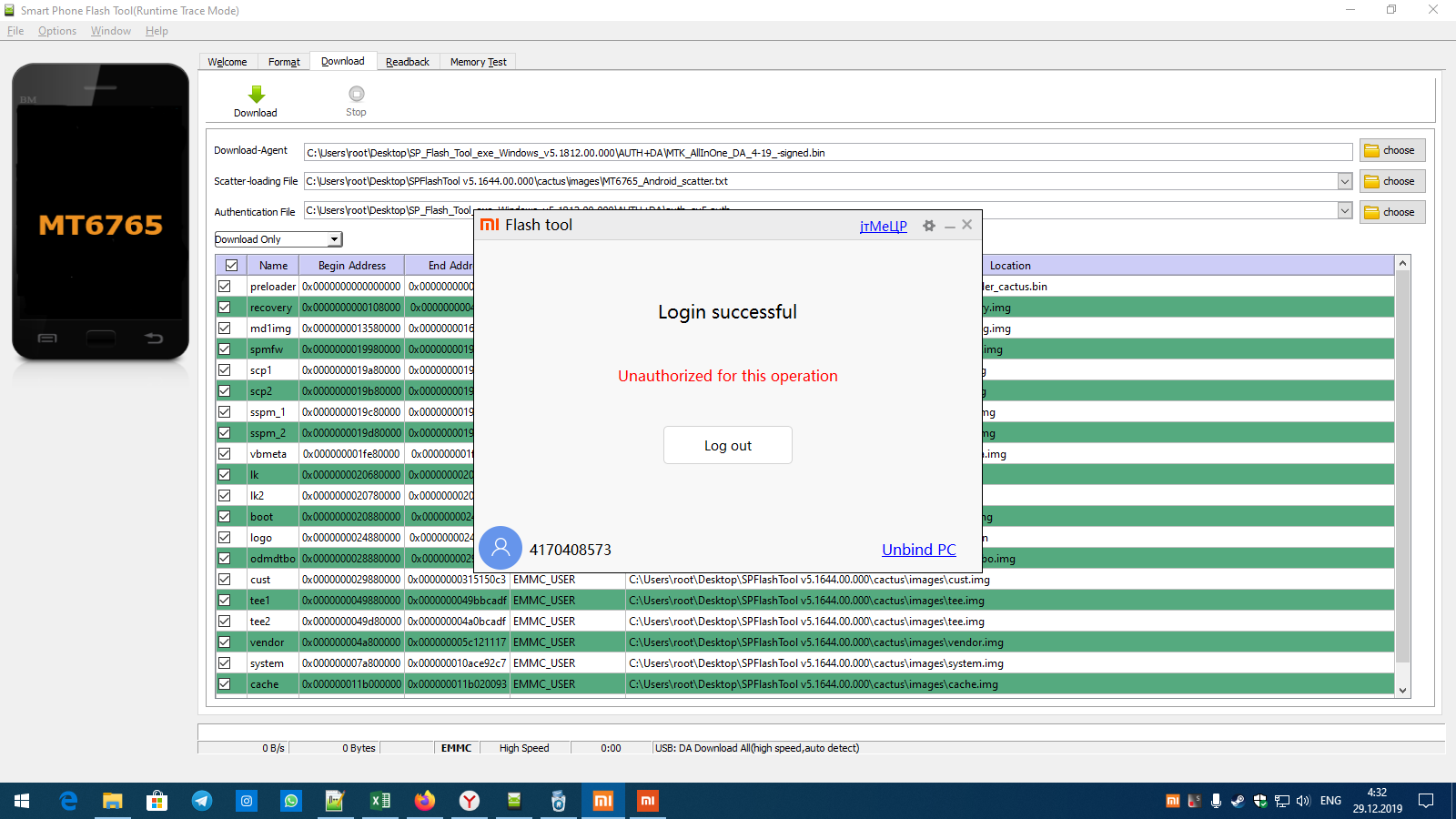The width and height of the screenshot is (1456, 819).
Task: Uncheck the system partition checkbox
Action: click(x=225, y=663)
